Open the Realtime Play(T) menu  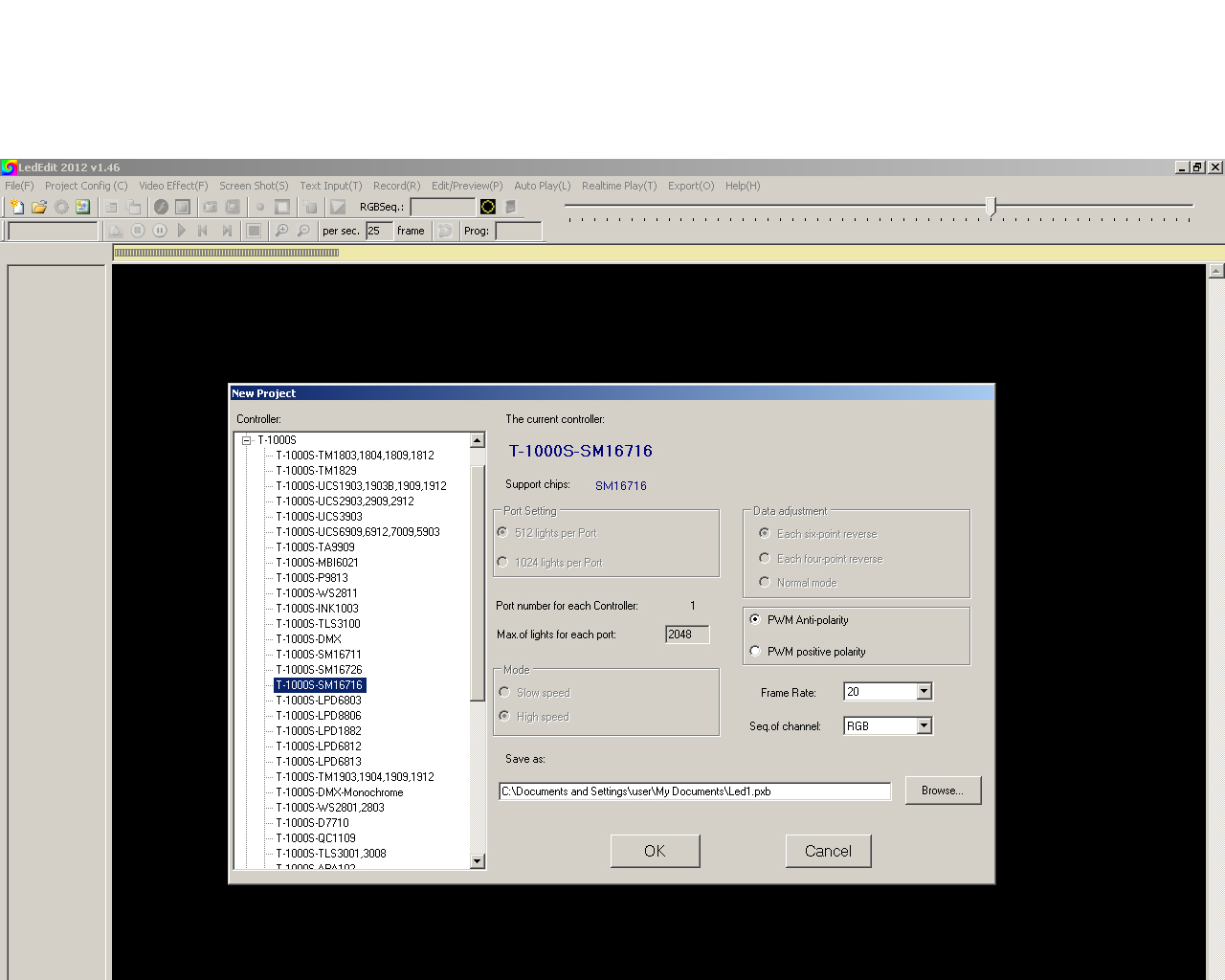coord(619,186)
